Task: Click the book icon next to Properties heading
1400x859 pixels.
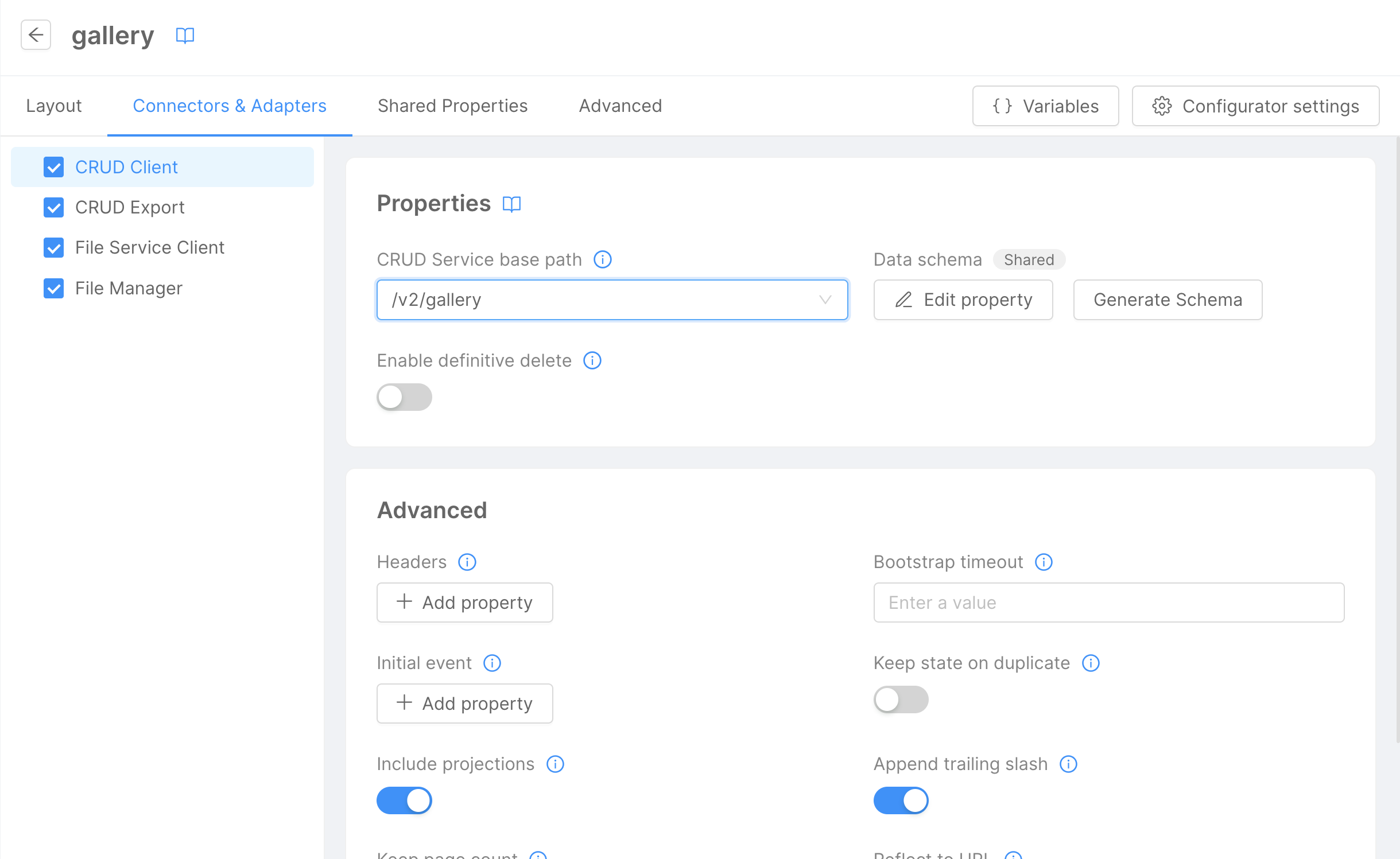Action: click(x=511, y=204)
